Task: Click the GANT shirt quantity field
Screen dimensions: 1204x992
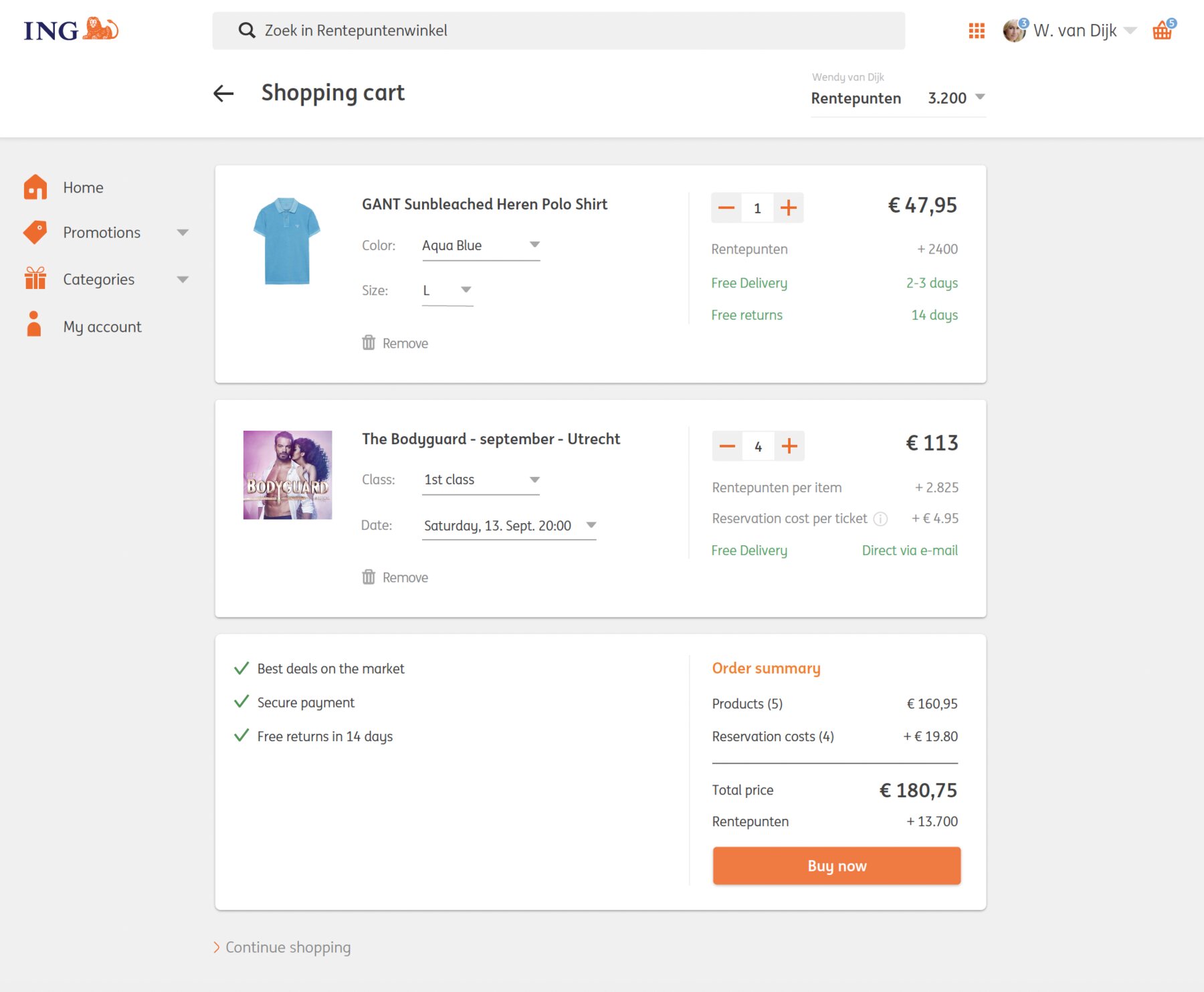Action: (x=757, y=208)
